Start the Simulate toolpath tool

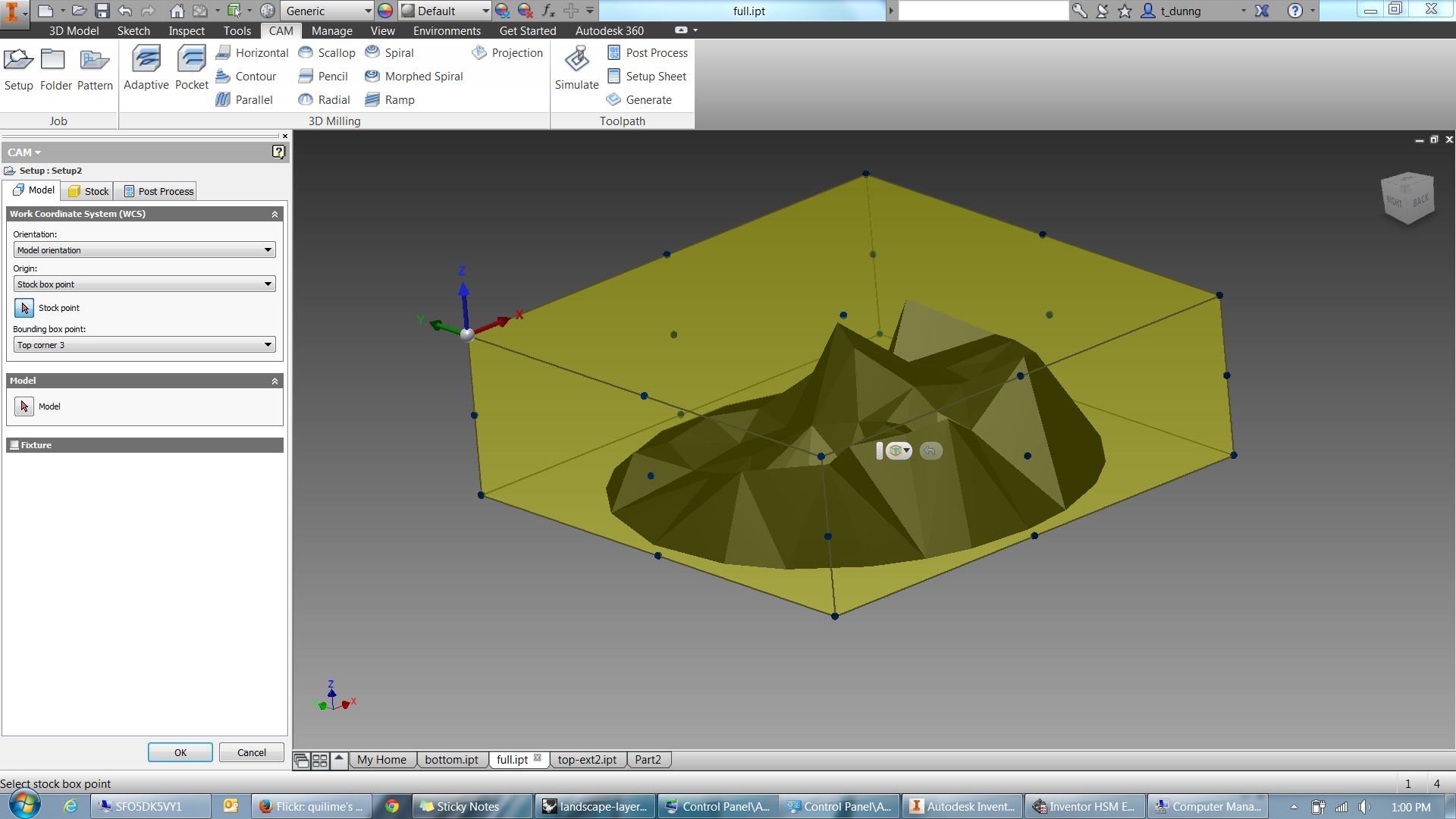pyautogui.click(x=577, y=68)
